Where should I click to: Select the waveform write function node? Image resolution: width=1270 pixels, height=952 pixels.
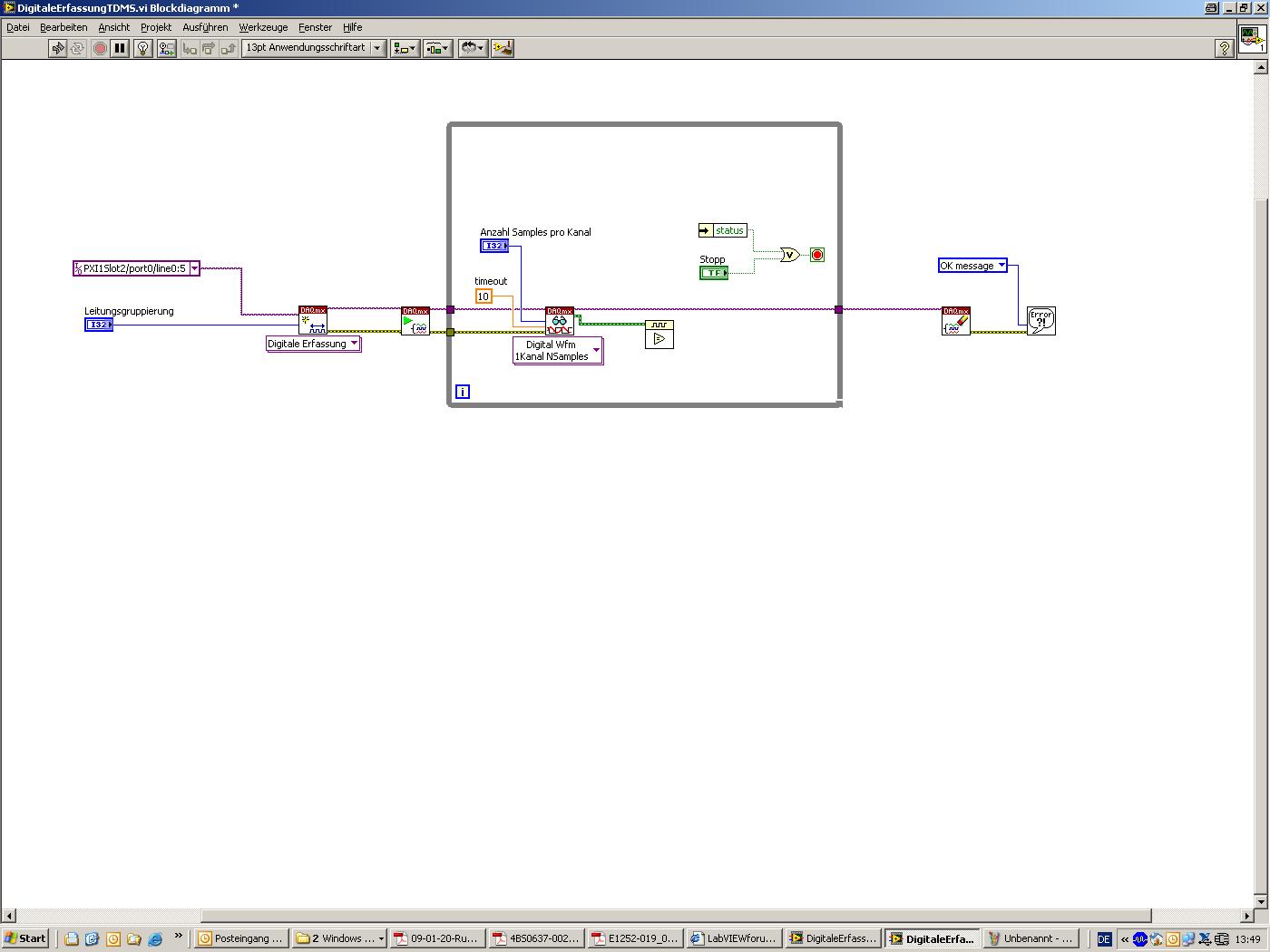click(x=659, y=335)
